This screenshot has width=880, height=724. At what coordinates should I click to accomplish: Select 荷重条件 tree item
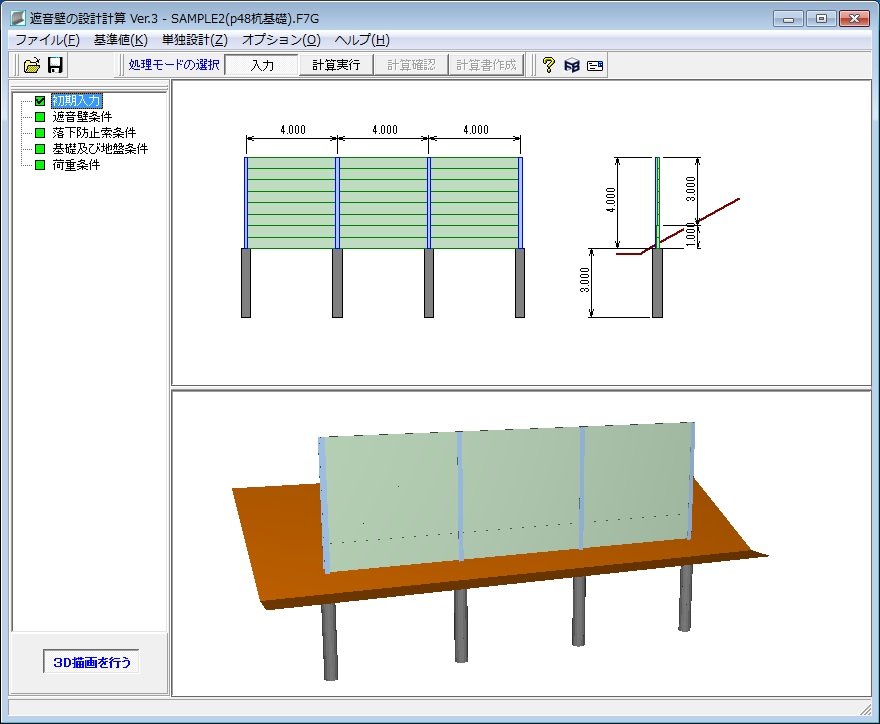(76, 165)
